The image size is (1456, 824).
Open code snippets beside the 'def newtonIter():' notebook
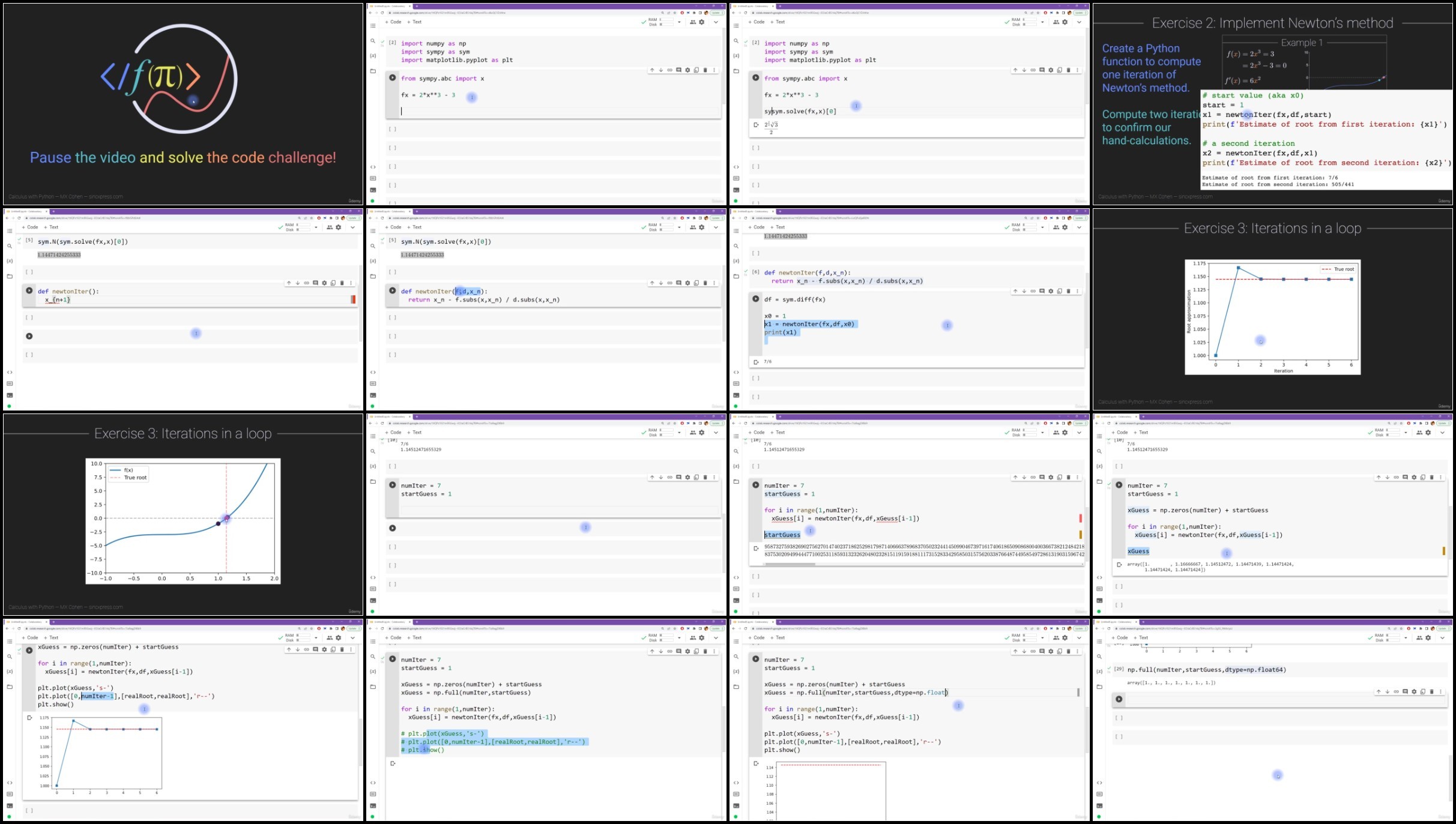[x=10, y=372]
